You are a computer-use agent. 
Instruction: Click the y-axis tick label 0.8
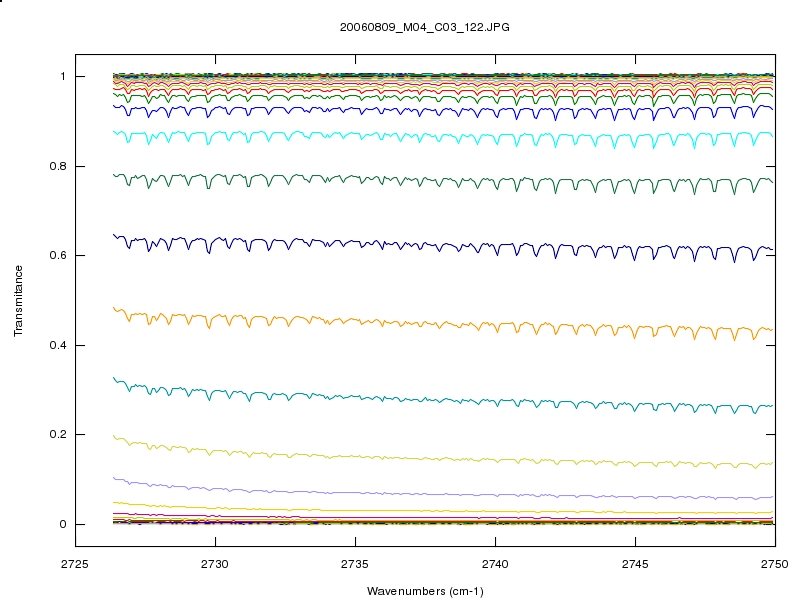pyautogui.click(x=58, y=166)
